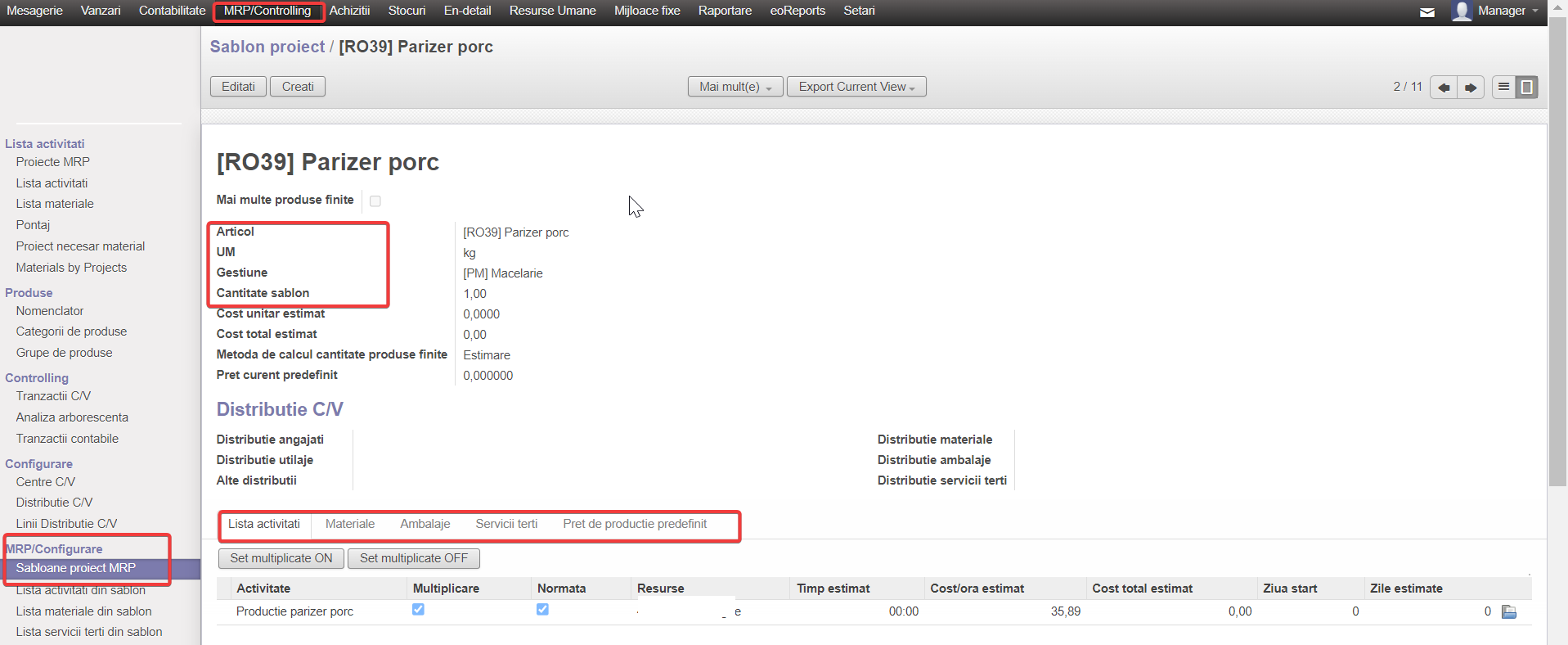
Task: Switch to form view icon
Action: (x=1526, y=87)
